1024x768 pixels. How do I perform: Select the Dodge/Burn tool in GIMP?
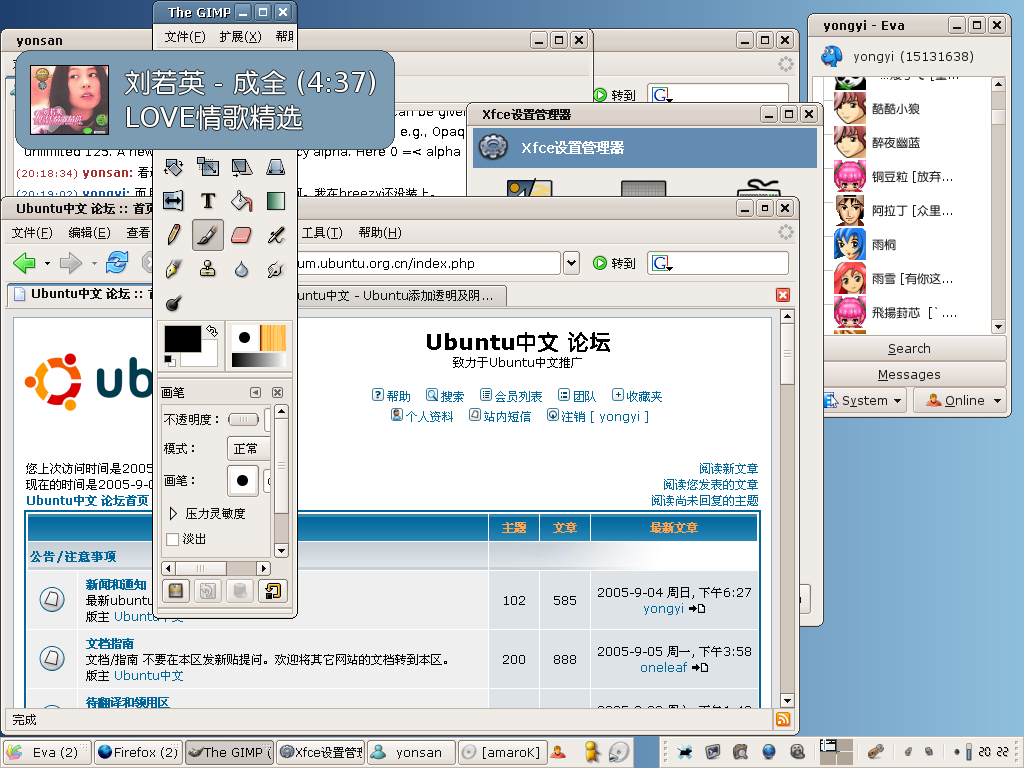point(174,303)
